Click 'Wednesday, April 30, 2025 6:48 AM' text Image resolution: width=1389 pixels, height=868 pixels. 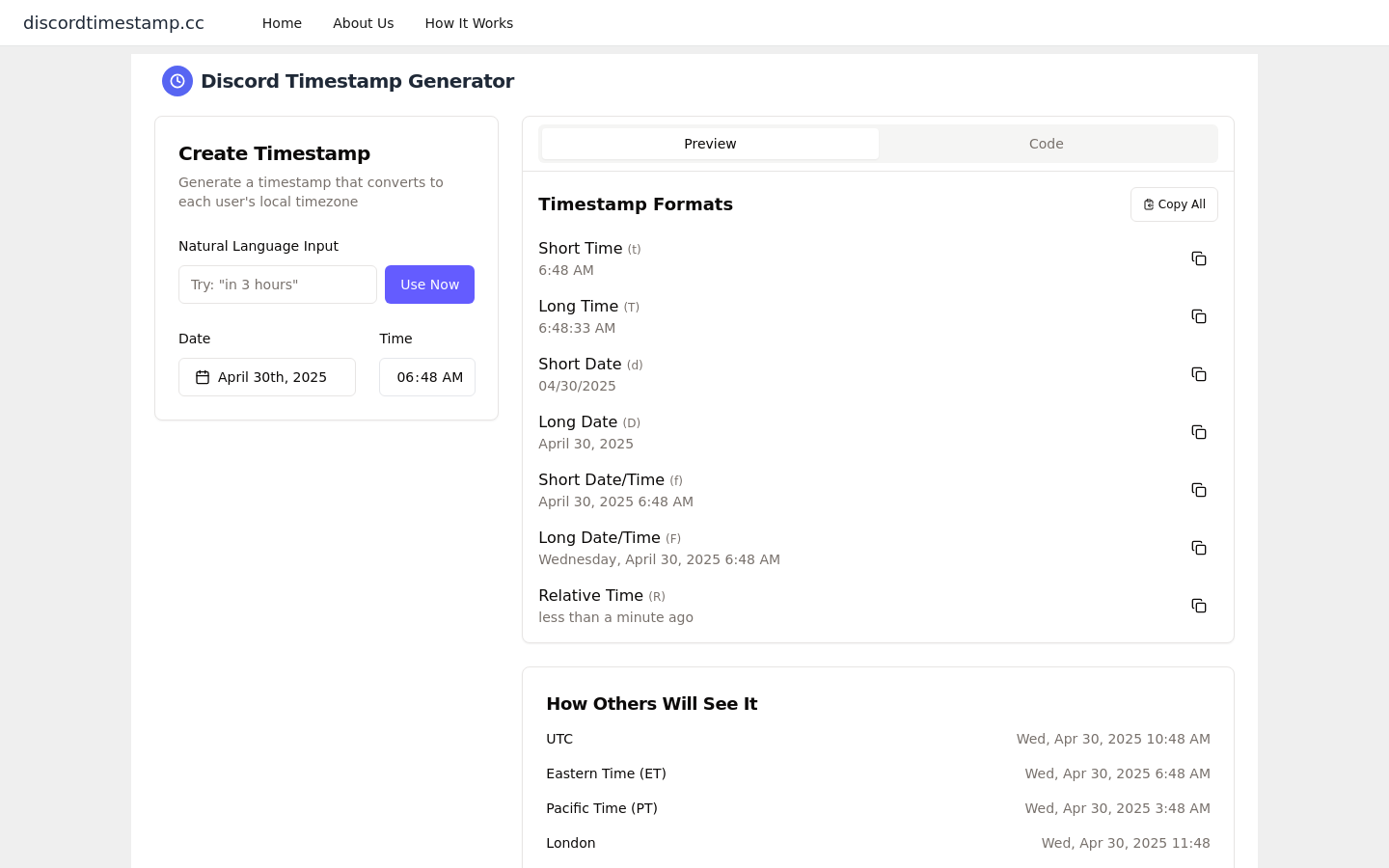659,559
